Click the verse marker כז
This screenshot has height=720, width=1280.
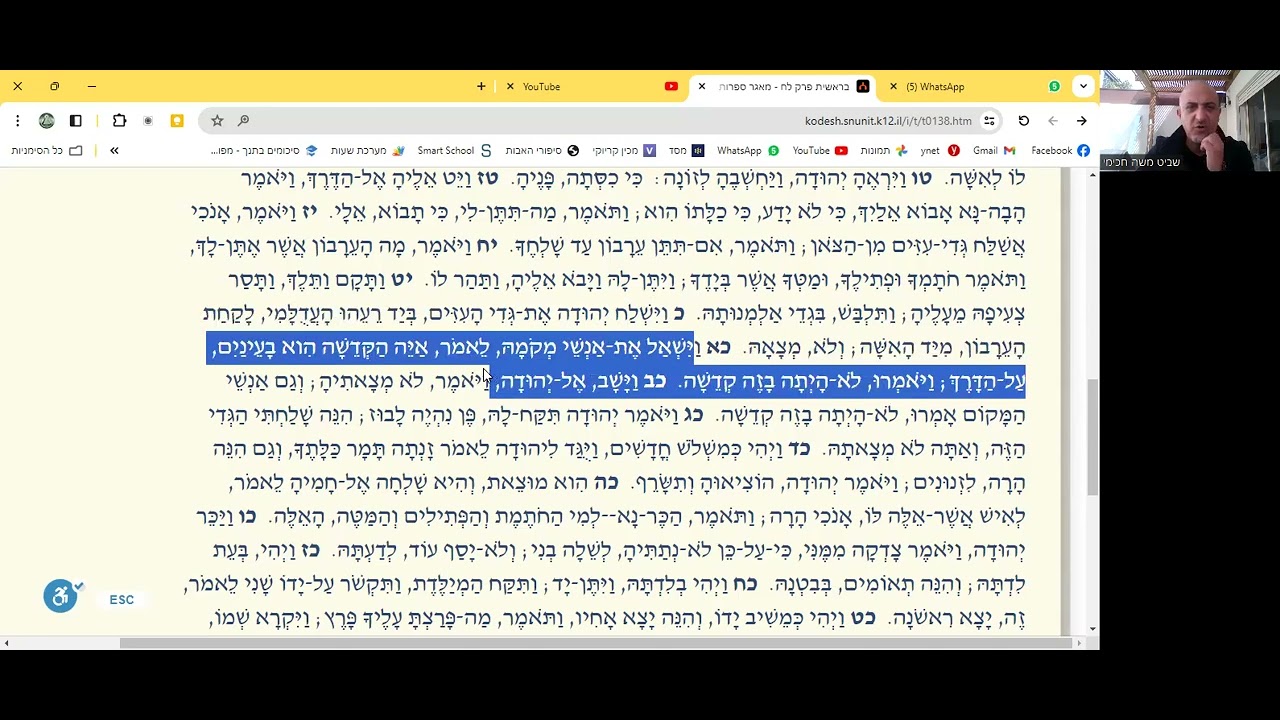point(311,551)
